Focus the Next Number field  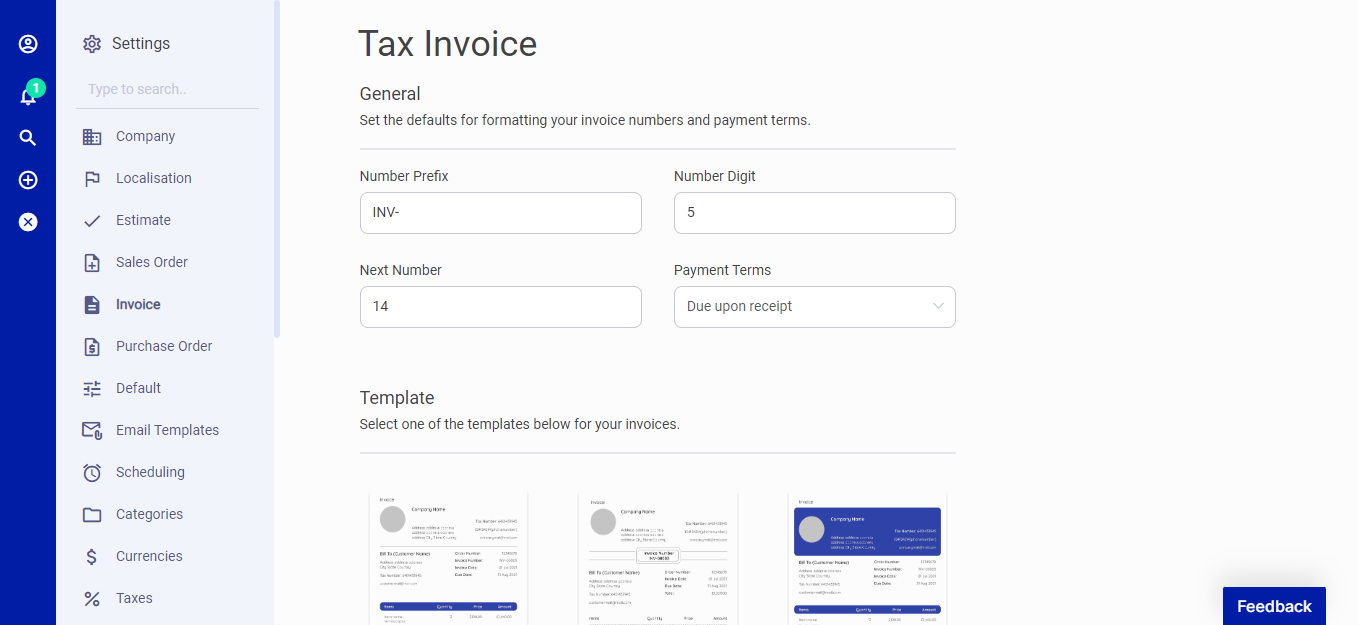500,307
